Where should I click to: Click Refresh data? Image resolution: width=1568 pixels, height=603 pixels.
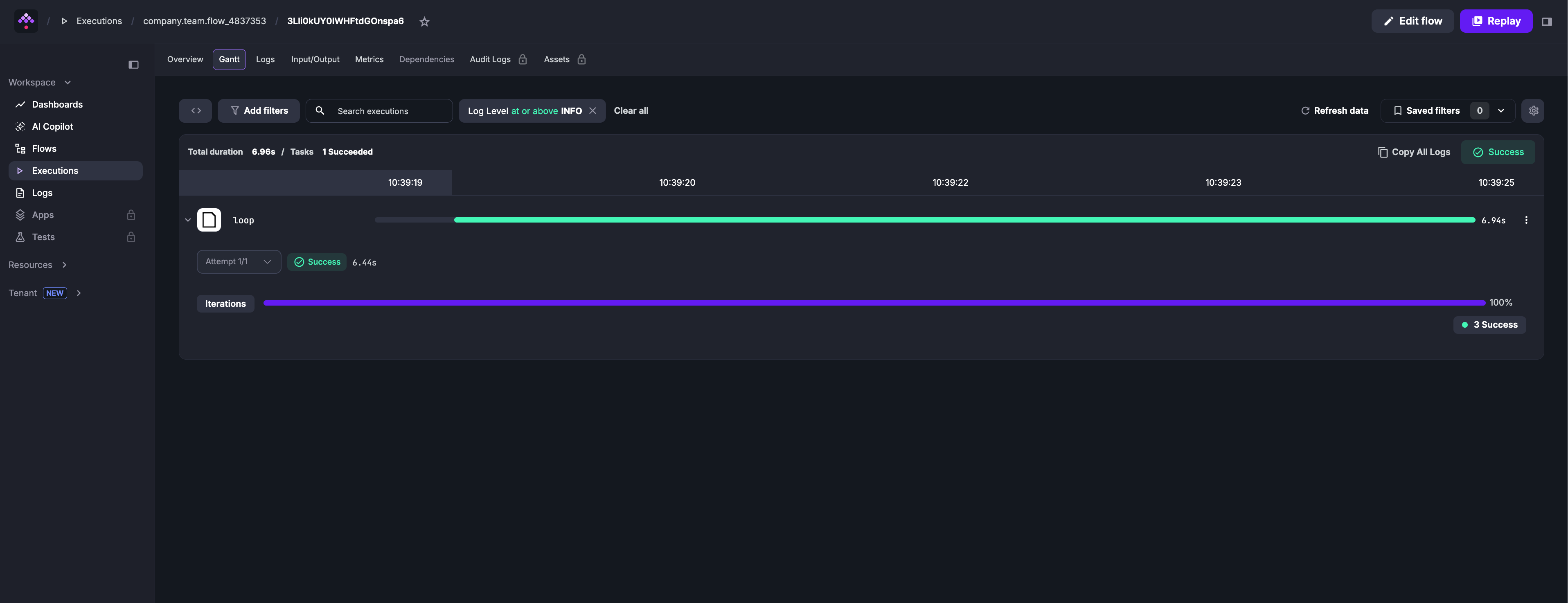1334,111
